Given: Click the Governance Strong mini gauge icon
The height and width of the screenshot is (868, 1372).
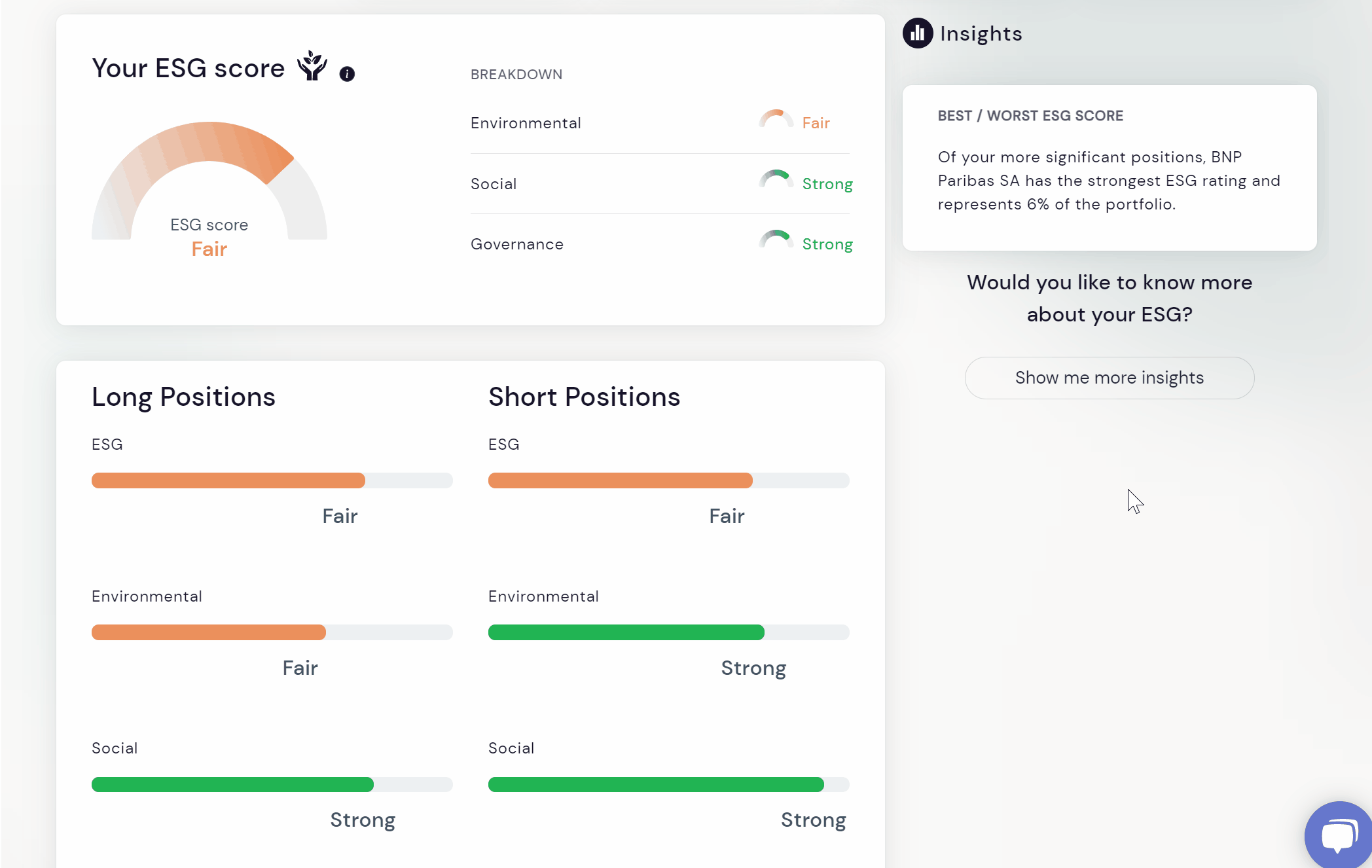Looking at the screenshot, I should point(776,241).
